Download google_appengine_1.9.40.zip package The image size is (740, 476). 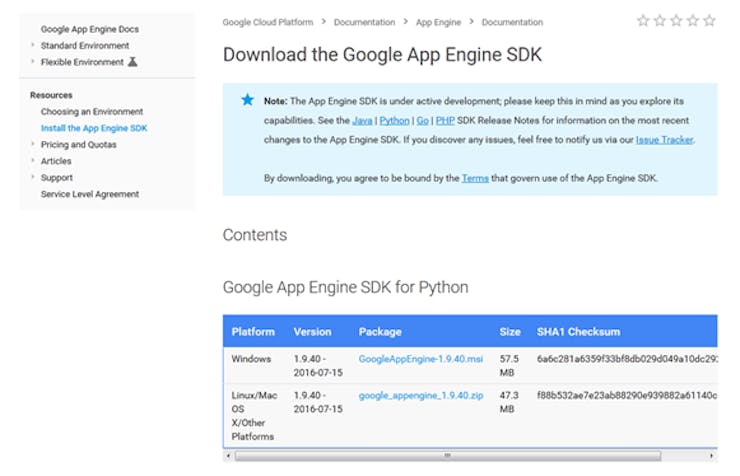[421, 396]
